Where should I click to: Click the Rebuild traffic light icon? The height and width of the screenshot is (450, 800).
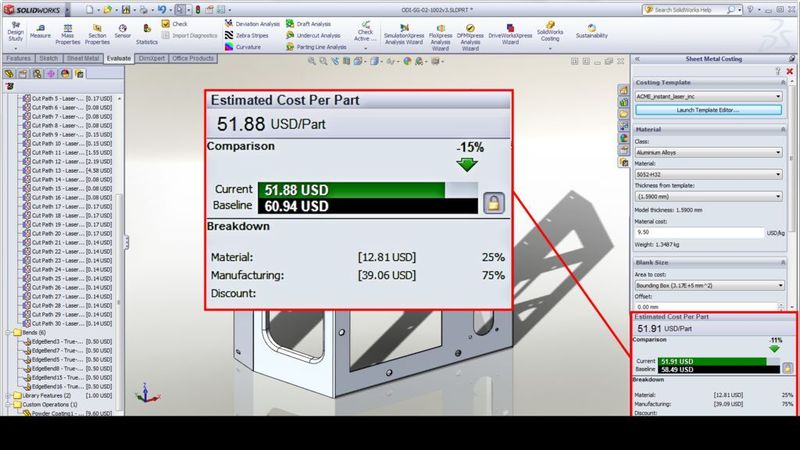tap(198, 10)
